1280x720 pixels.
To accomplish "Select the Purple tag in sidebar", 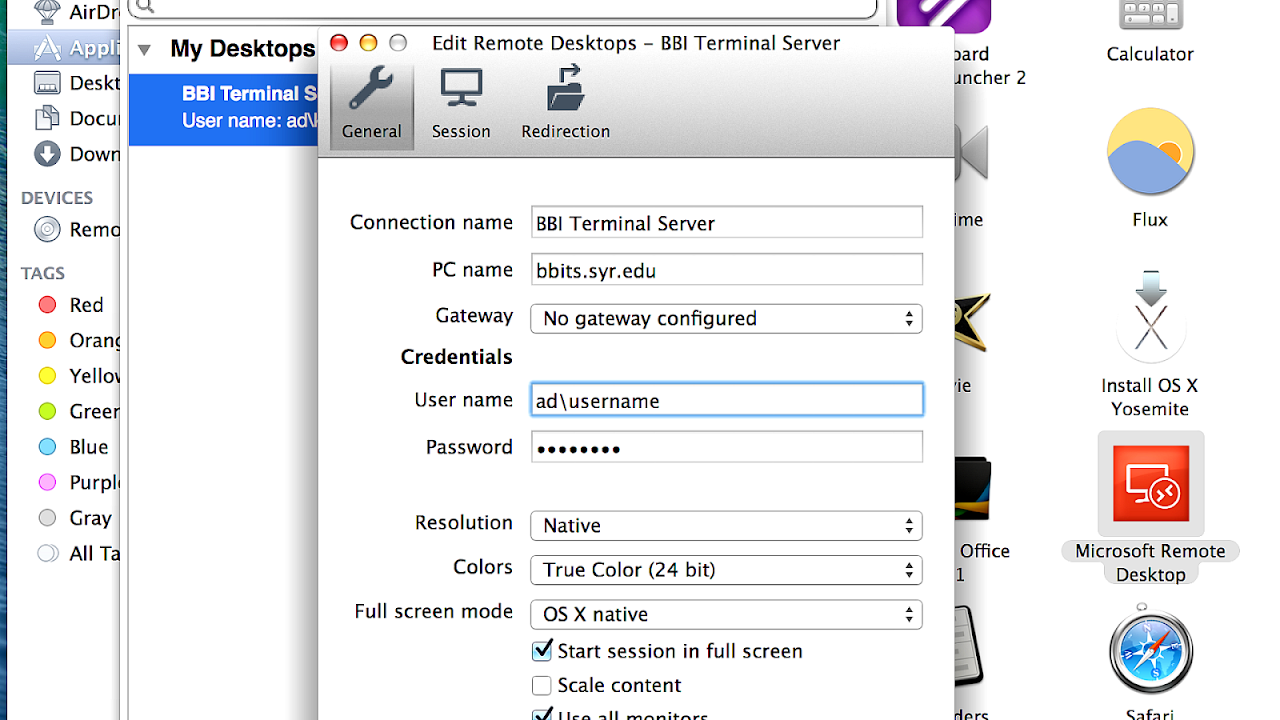I will click(78, 482).
